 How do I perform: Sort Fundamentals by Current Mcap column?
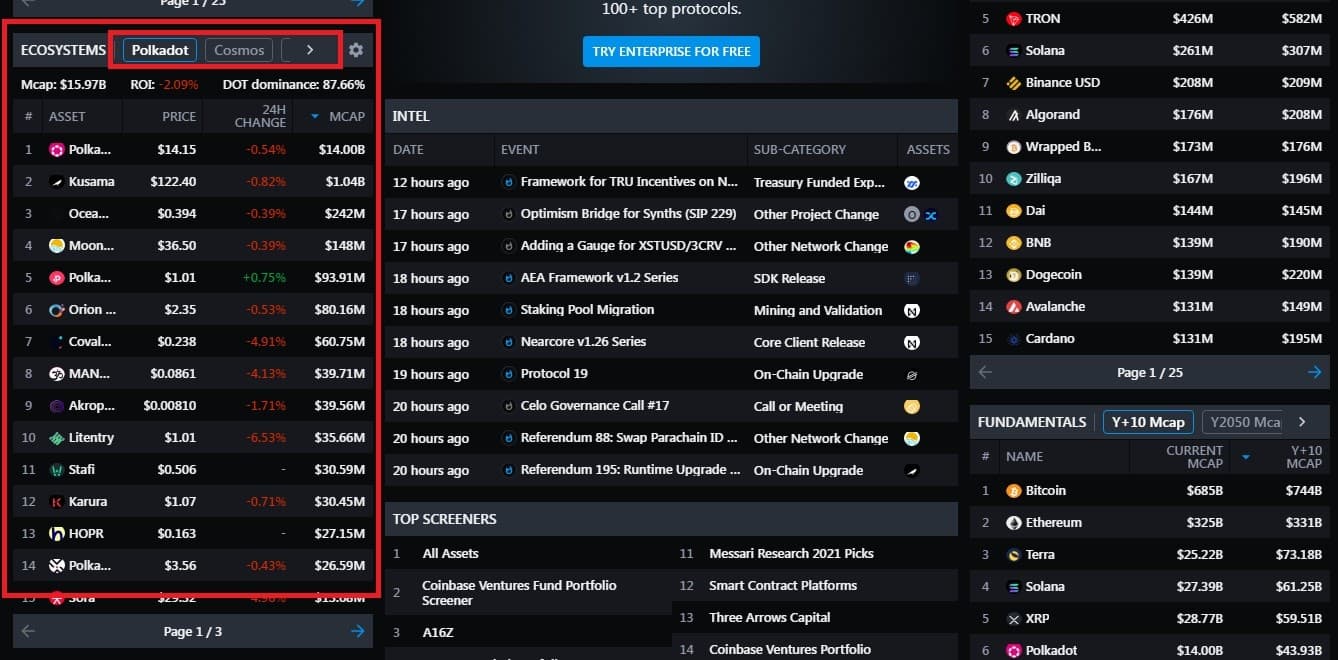point(1194,456)
